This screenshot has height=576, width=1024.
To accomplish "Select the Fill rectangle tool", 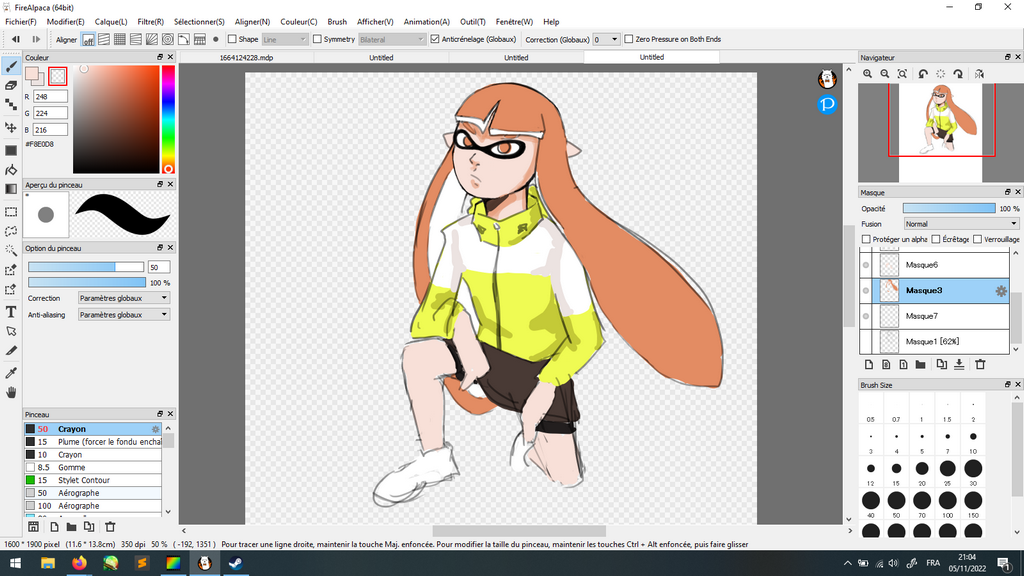I will [11, 150].
